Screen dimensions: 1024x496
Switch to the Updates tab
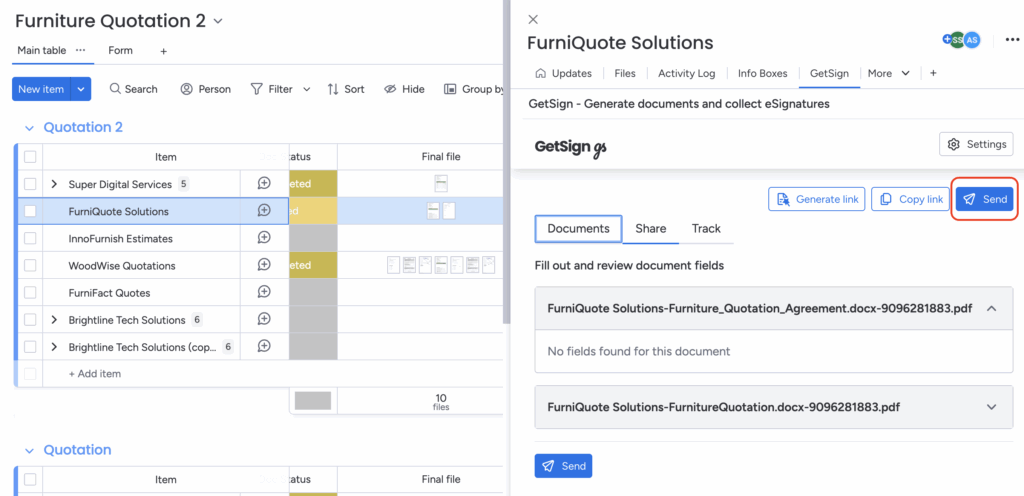tap(564, 73)
